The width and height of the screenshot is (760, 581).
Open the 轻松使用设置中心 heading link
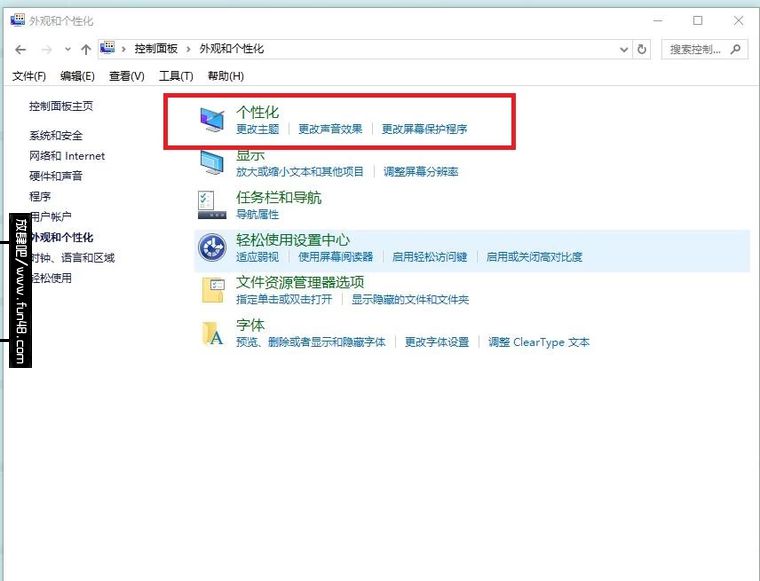293,240
